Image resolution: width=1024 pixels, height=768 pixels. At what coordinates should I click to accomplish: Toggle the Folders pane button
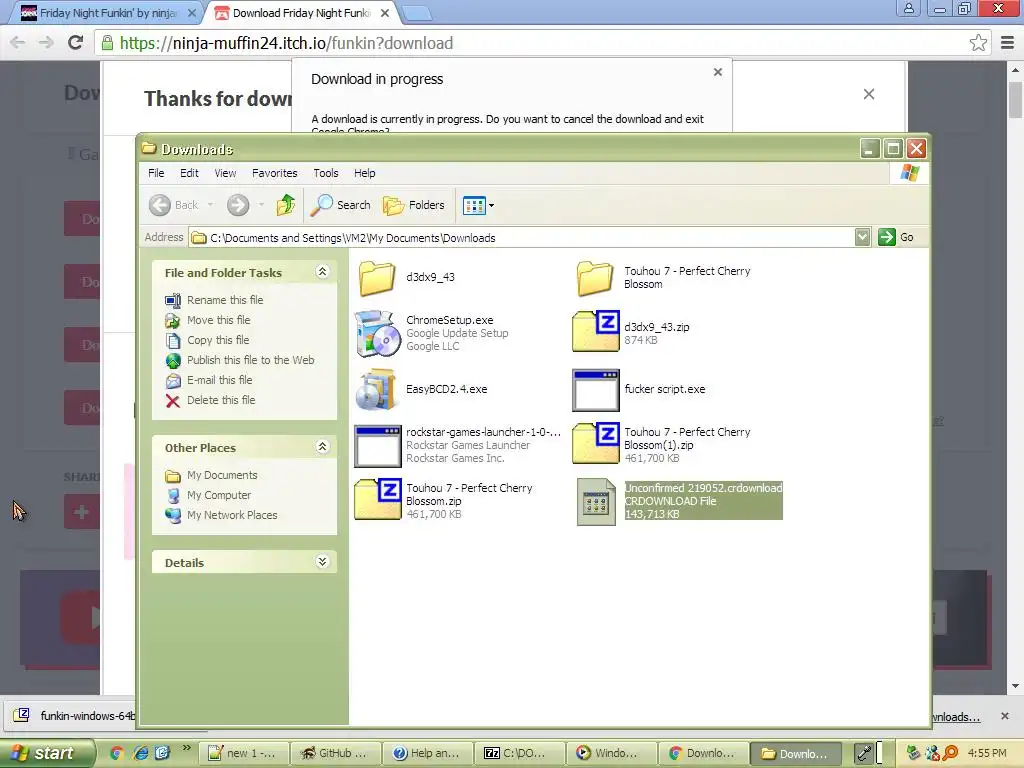[x=414, y=205]
